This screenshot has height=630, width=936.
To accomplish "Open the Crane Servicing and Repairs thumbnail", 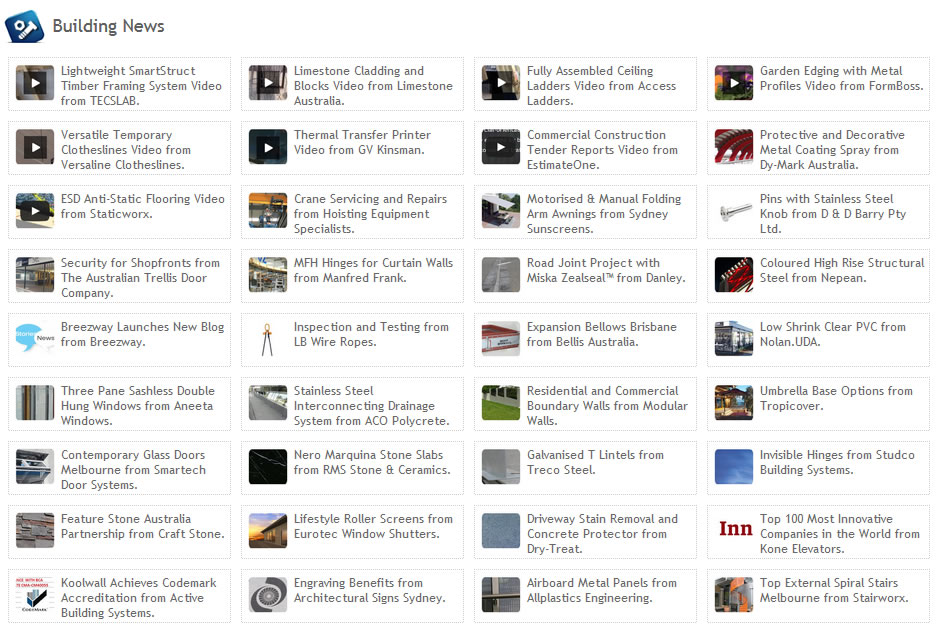I will tap(268, 211).
